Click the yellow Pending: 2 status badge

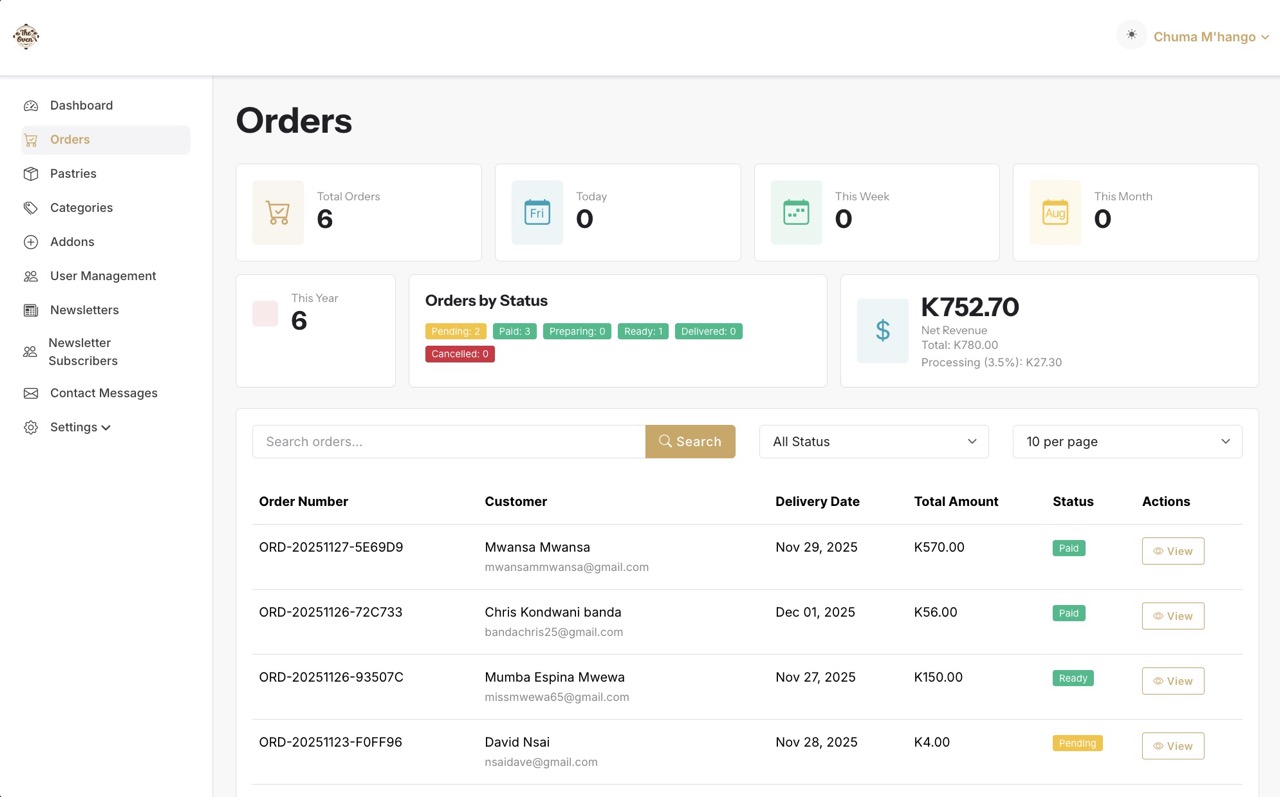pyautogui.click(x=456, y=332)
